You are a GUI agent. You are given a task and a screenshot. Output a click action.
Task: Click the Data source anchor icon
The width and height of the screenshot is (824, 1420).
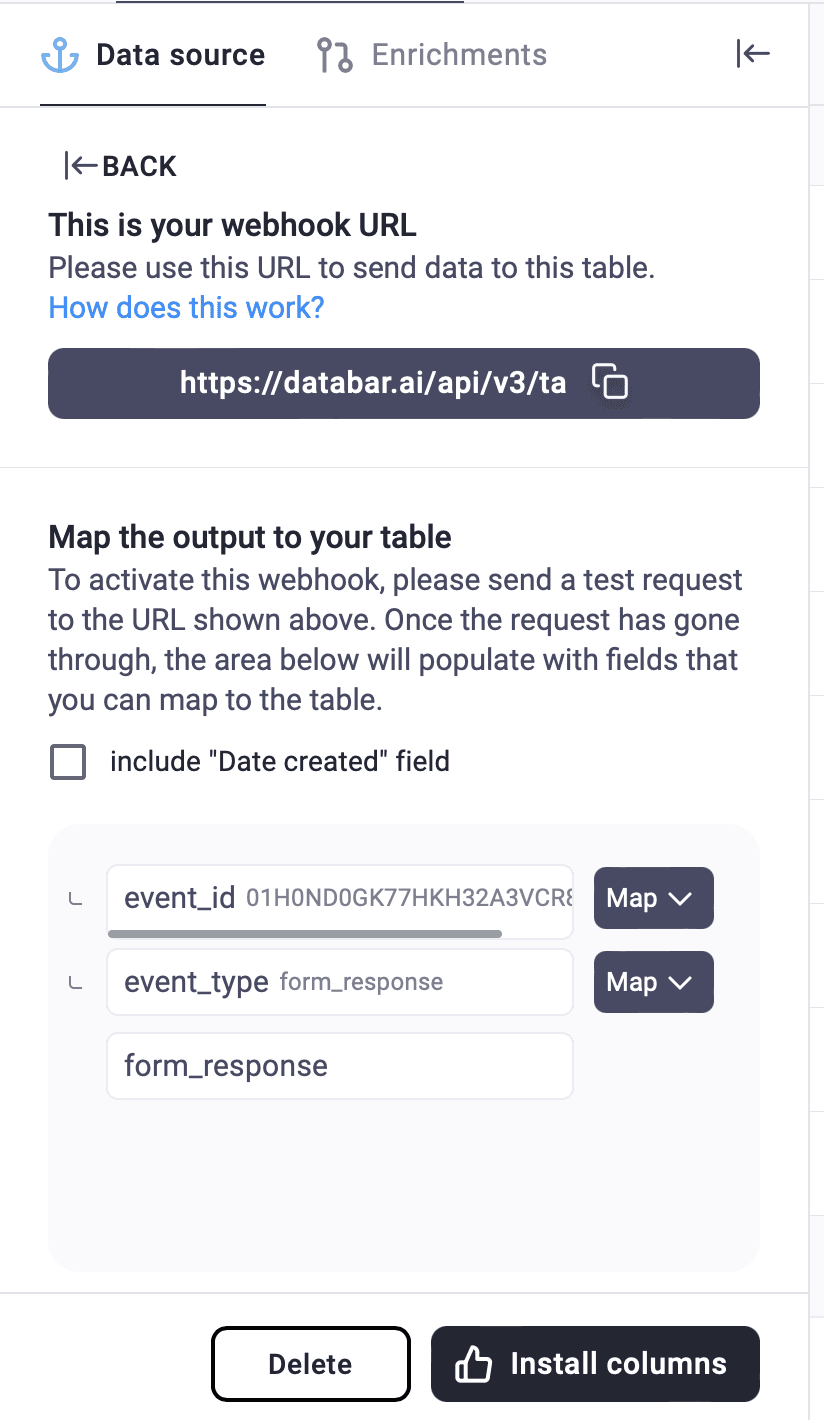tap(60, 54)
